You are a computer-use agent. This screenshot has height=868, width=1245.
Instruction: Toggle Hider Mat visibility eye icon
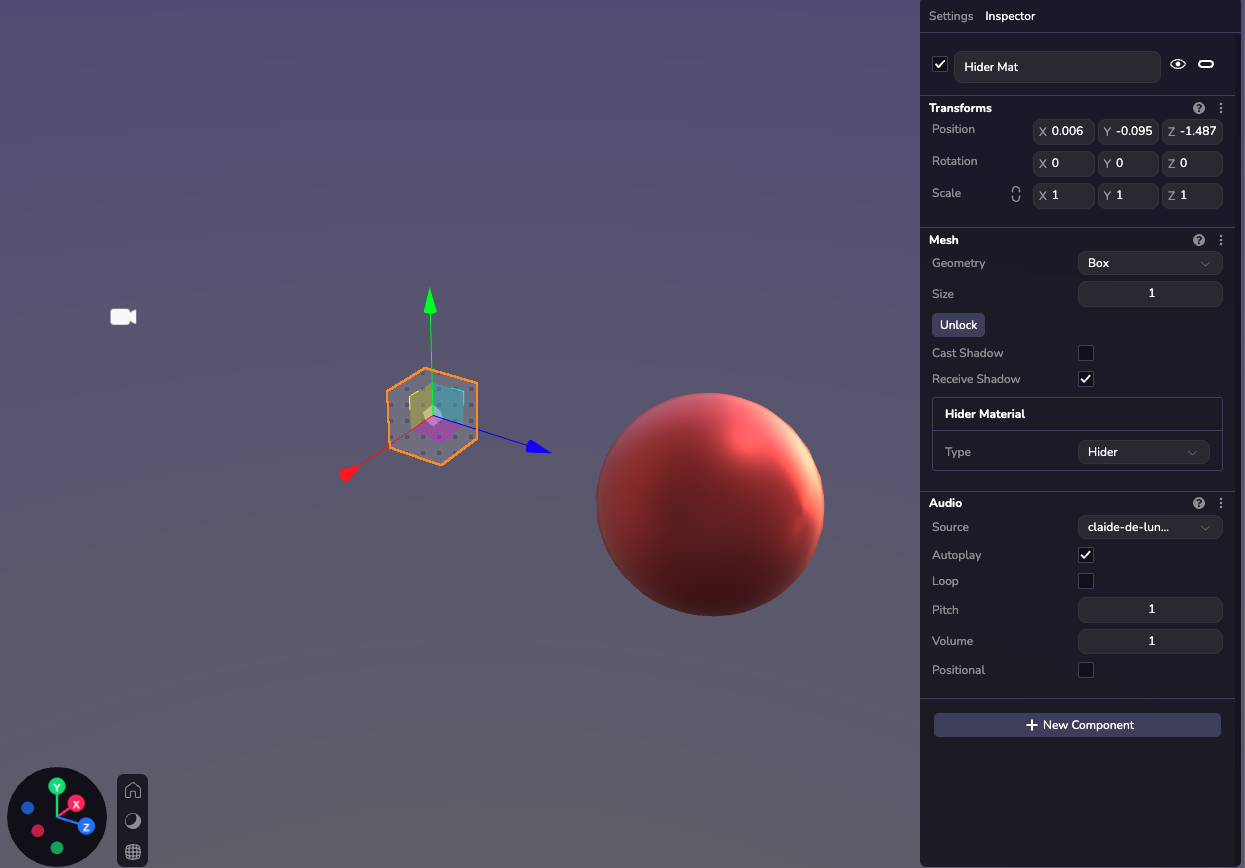pyautogui.click(x=1178, y=65)
